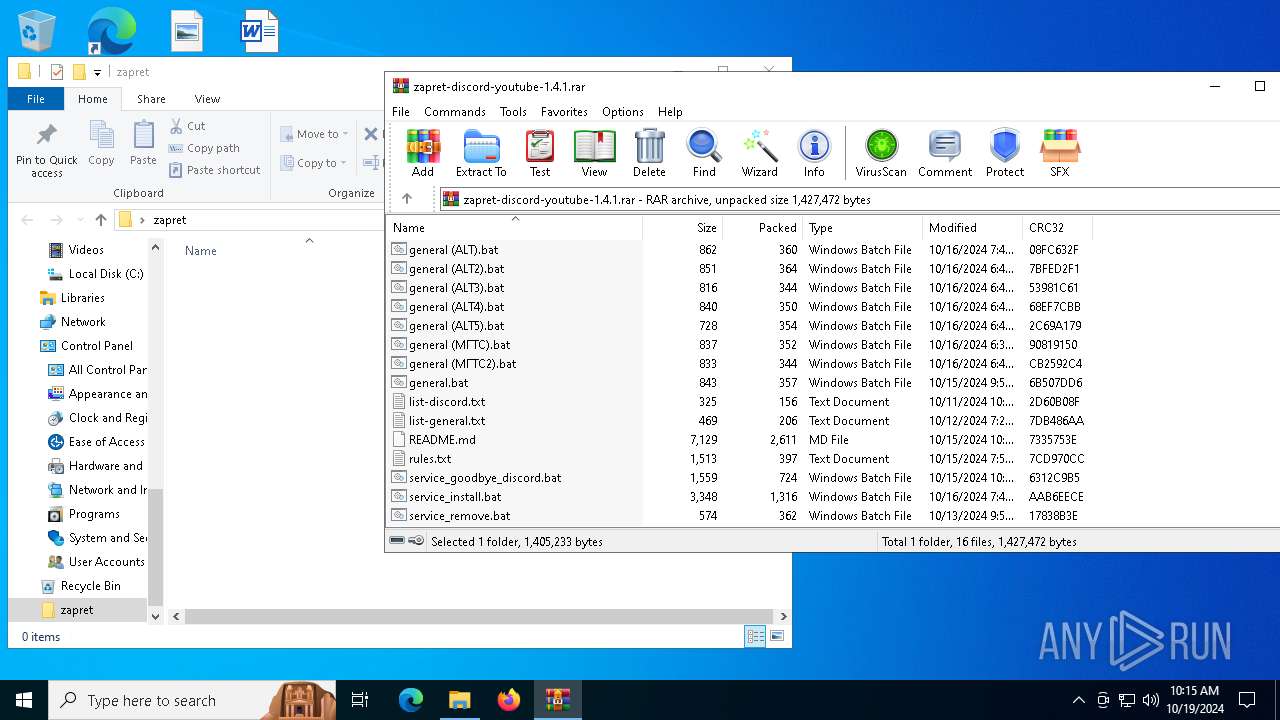Open WinRAR Tools menu

513,112
